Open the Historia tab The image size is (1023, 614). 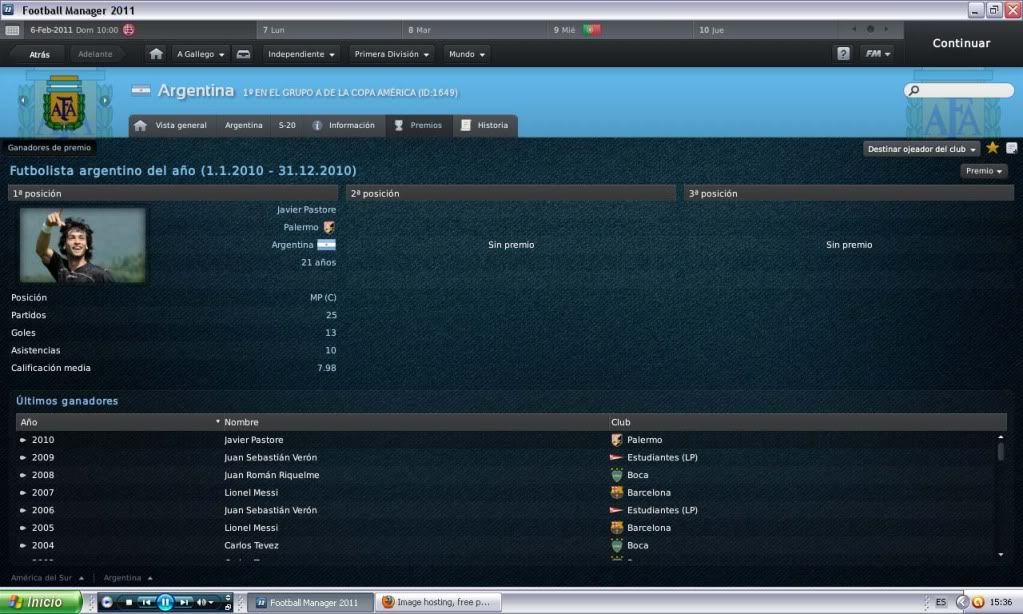485,125
